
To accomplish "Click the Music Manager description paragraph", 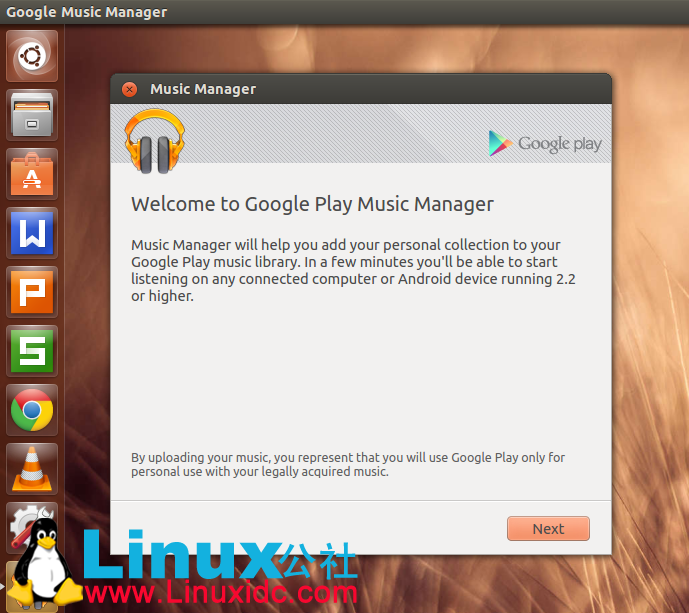I will pos(354,270).
